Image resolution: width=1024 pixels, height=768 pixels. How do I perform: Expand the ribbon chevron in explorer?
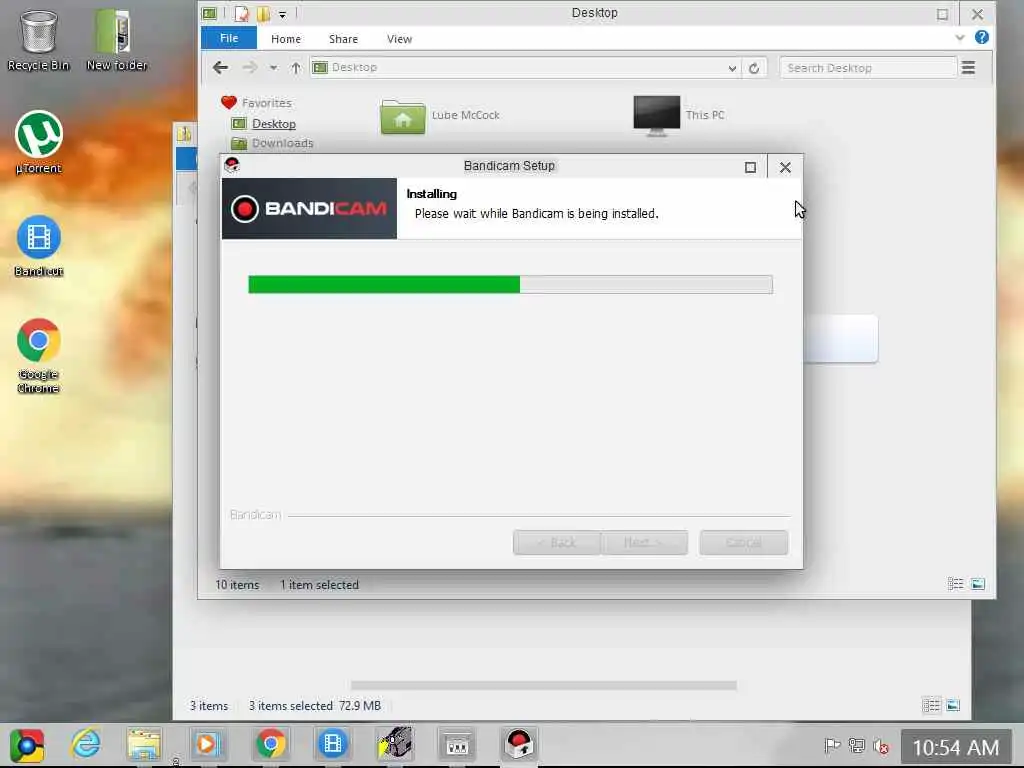(959, 38)
